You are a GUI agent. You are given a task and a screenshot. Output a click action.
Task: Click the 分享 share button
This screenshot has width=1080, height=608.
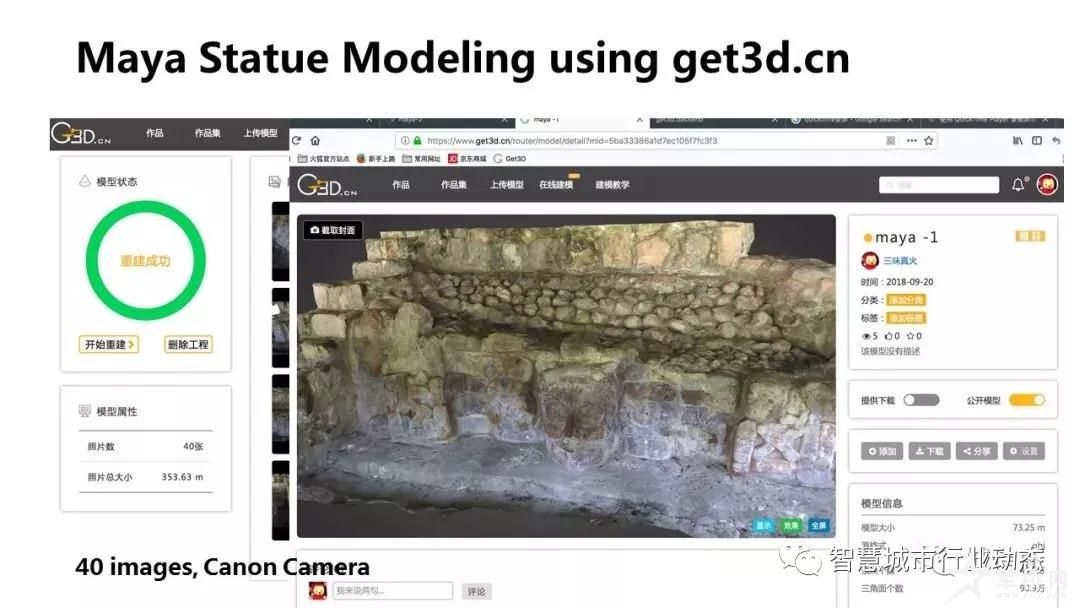pyautogui.click(x=977, y=451)
